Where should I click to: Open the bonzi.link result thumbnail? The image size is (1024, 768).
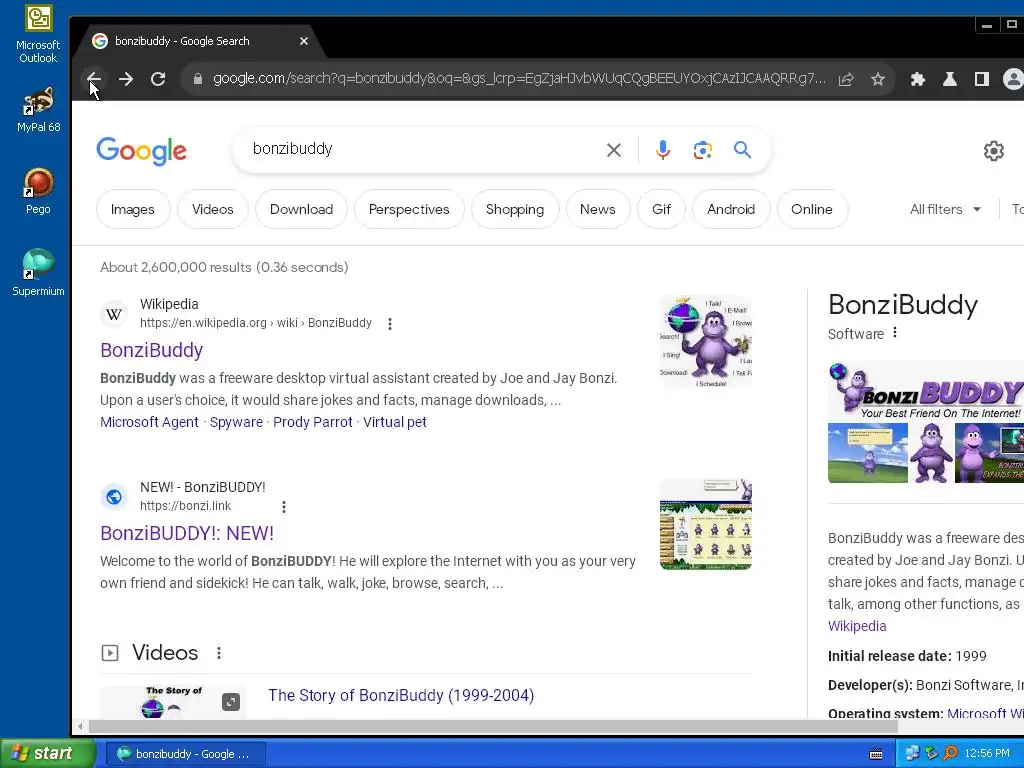point(706,524)
